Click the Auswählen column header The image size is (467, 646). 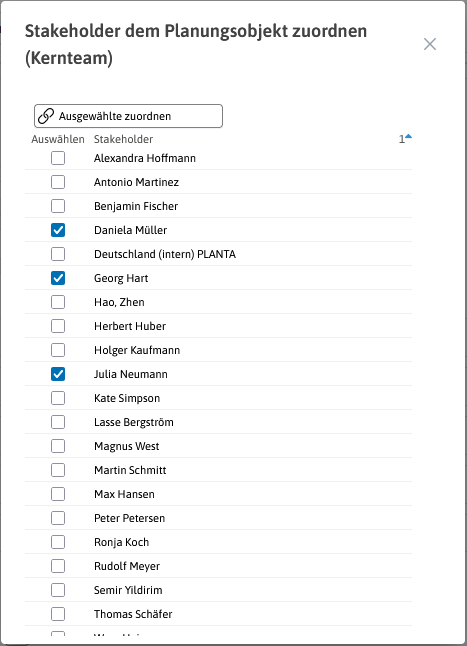(58, 139)
